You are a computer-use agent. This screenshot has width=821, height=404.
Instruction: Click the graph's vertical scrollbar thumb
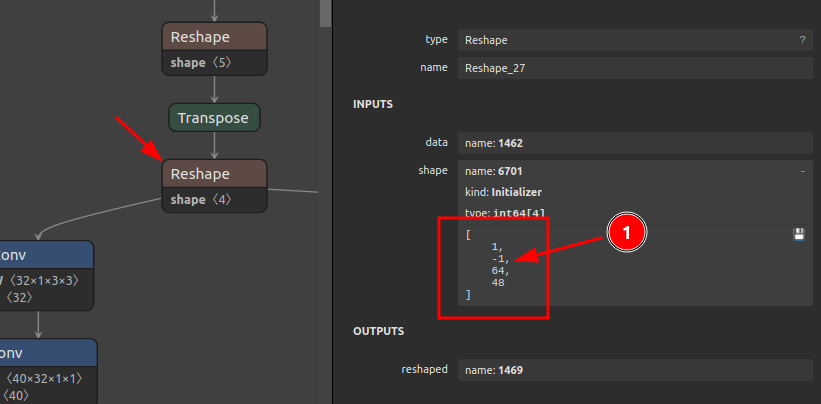coord(326,13)
